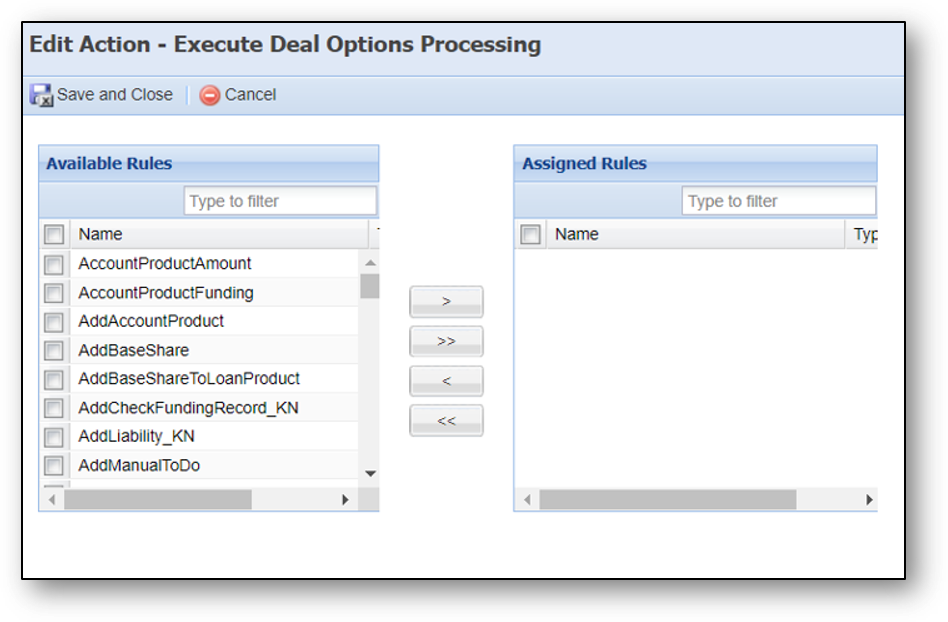Image resolution: width=948 pixels, height=622 pixels.
Task: Click right arrow of Assigned Rules horizontal scrollbar
Action: click(x=869, y=500)
